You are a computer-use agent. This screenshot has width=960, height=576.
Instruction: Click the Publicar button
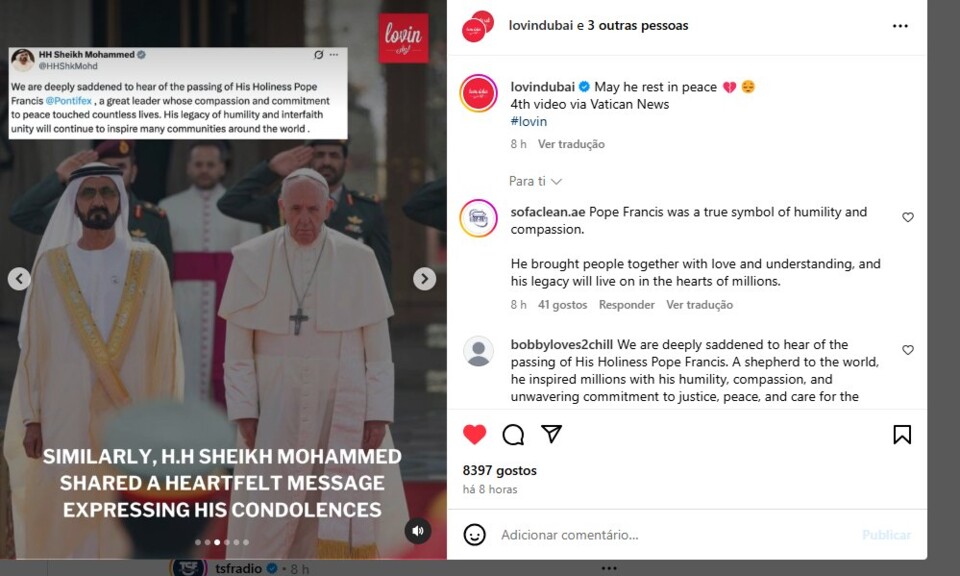pos(886,535)
